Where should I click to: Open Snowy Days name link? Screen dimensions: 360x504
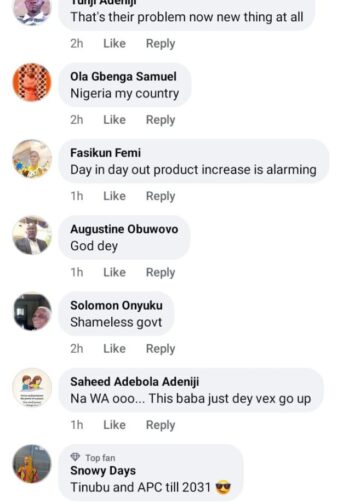click(103, 471)
